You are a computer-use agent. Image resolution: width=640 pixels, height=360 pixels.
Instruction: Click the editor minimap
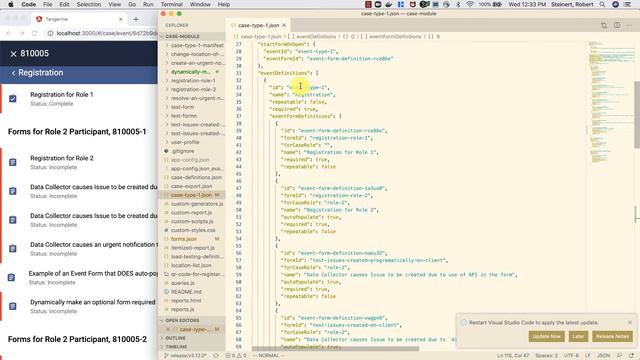click(x=610, y=102)
